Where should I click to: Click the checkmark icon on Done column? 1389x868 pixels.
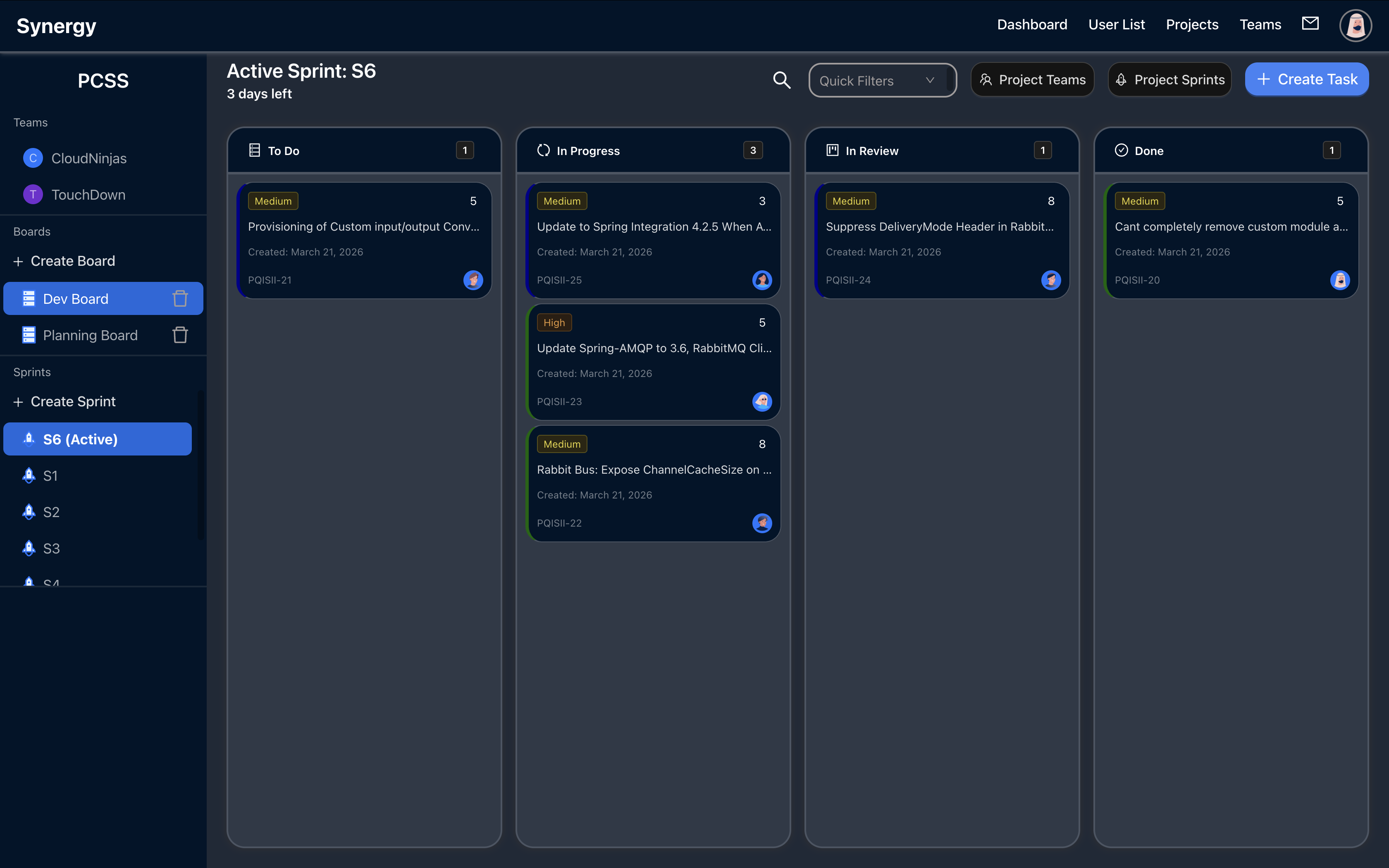pos(1122,150)
